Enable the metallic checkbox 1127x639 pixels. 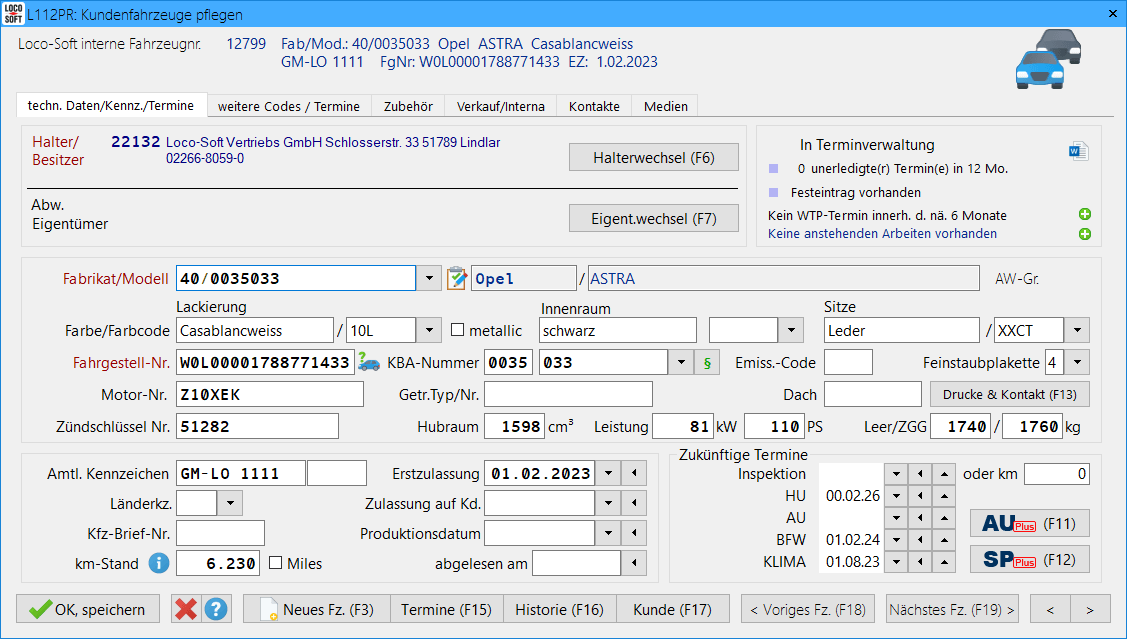[458, 330]
